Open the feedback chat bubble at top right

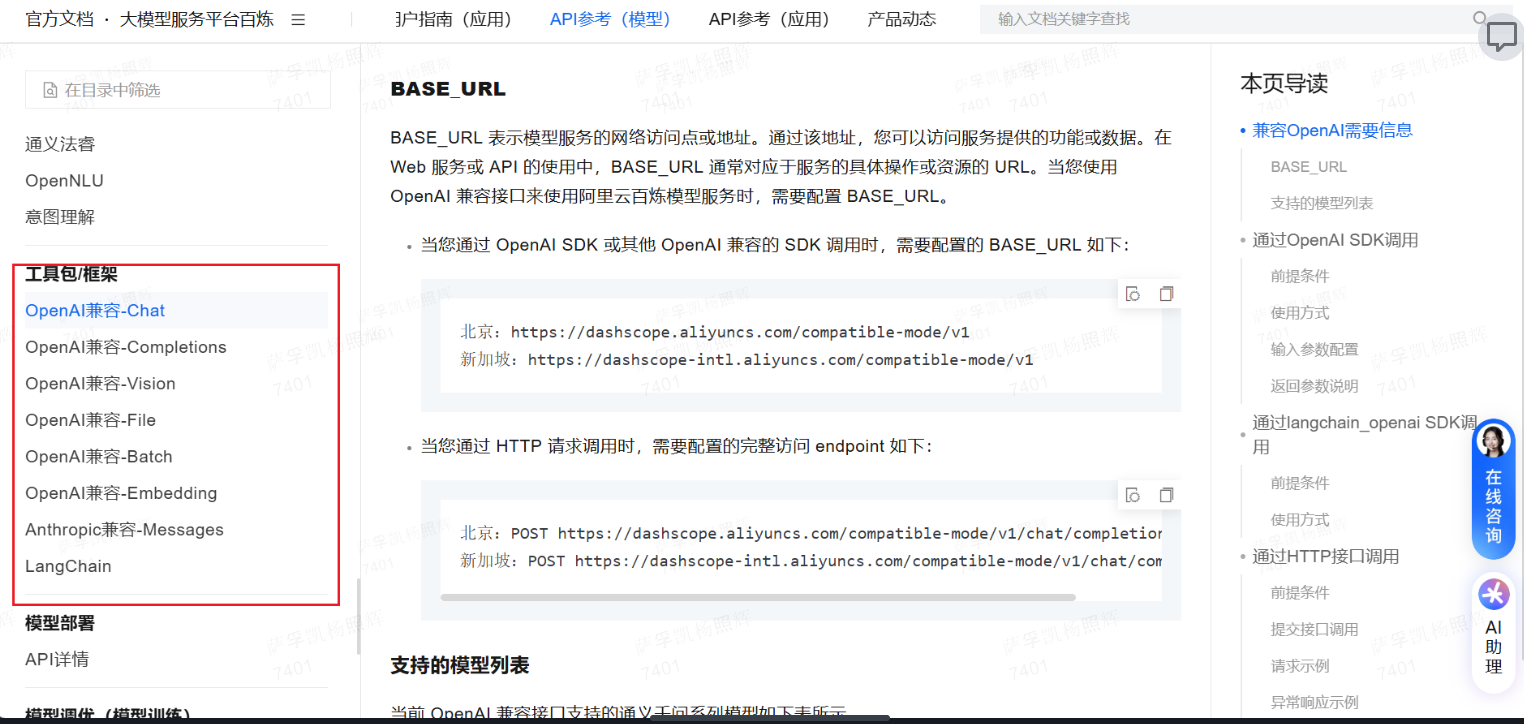click(1500, 36)
